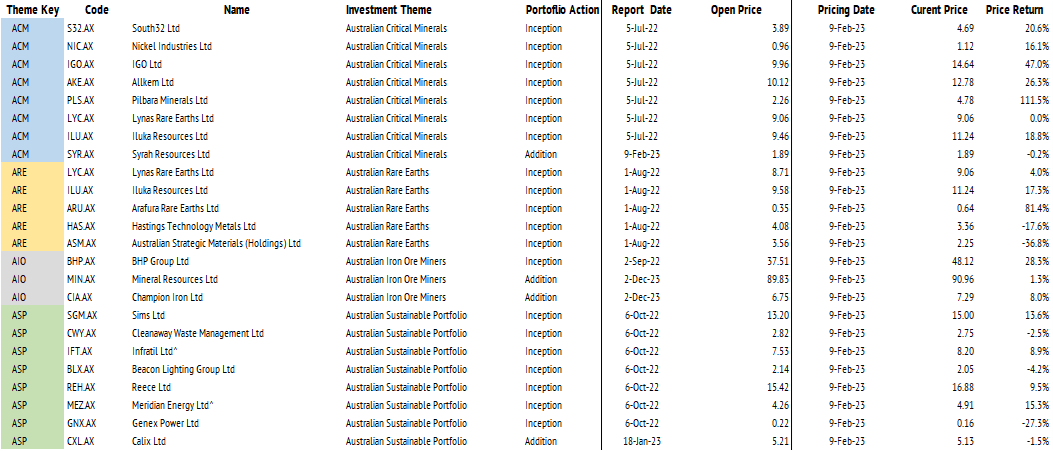Select the Hastings Technology Metals Ltd cell
This screenshot has height=451, width=1053.
[194, 226]
